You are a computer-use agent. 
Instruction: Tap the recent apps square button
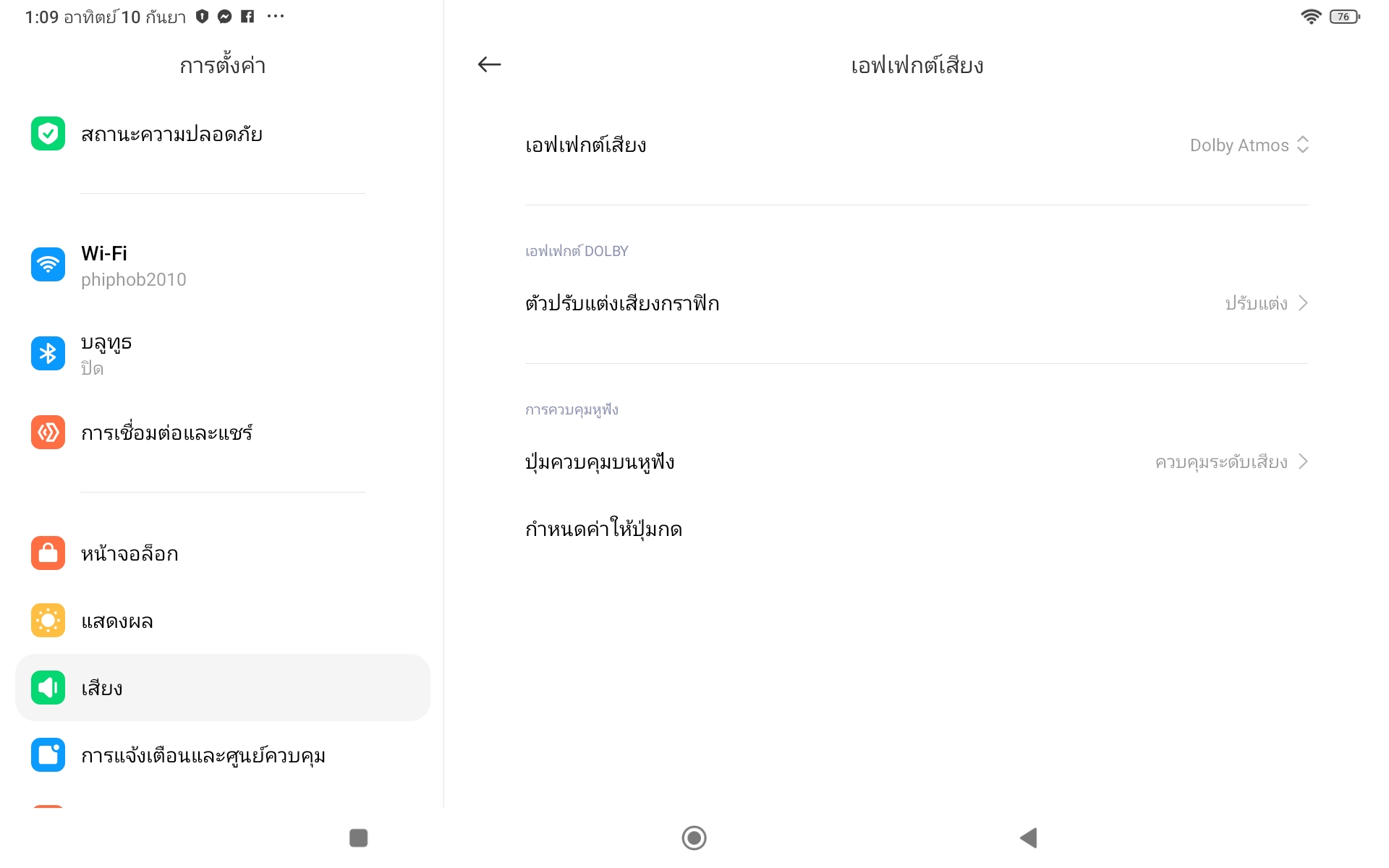click(x=359, y=838)
